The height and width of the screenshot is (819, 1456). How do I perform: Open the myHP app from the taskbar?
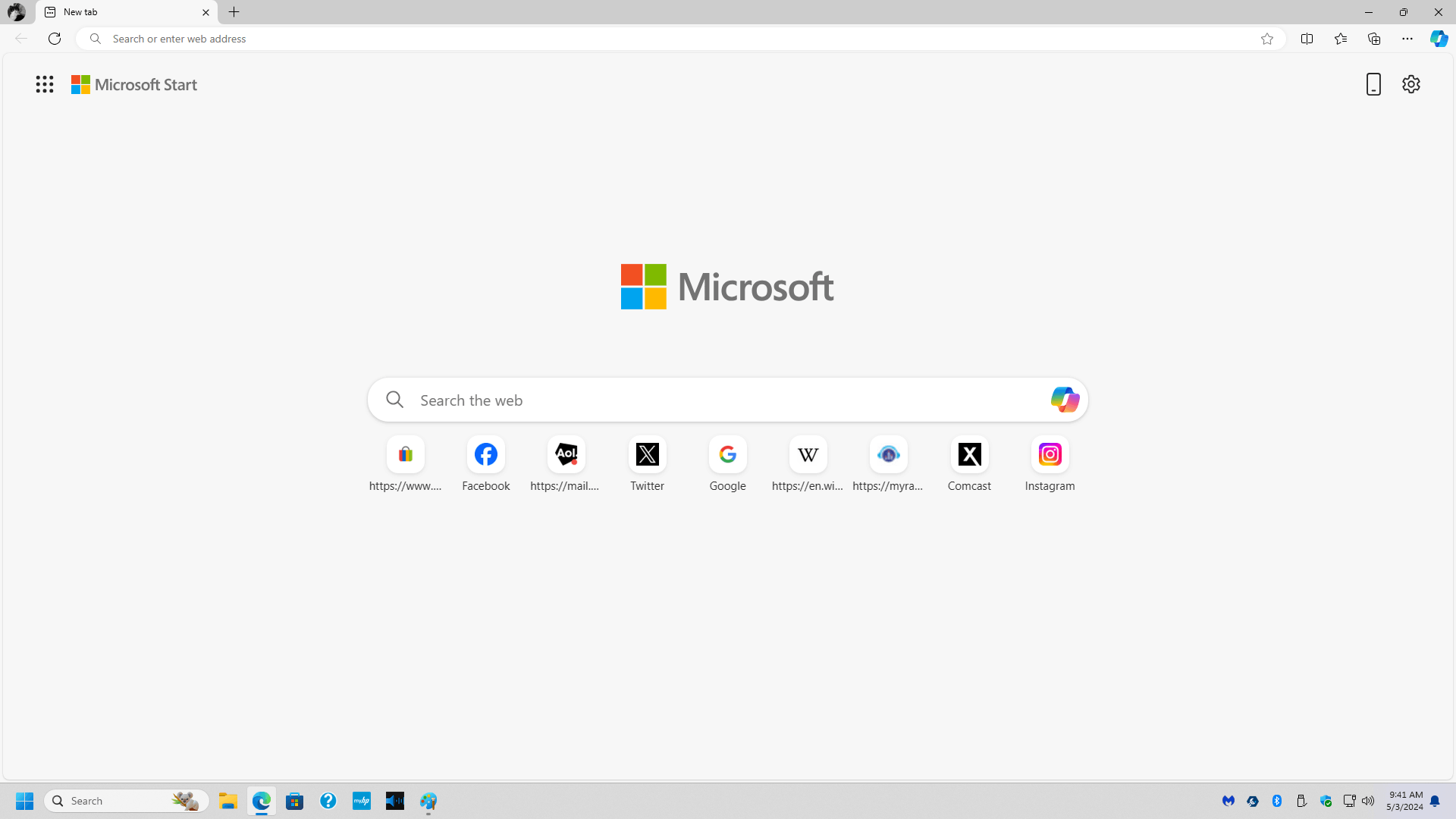pos(361,801)
